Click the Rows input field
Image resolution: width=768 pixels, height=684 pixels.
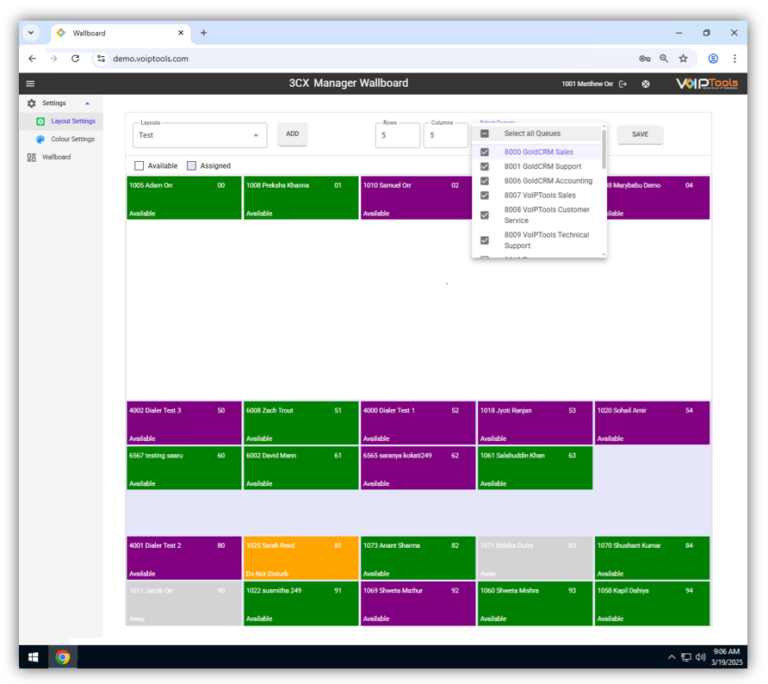398,135
